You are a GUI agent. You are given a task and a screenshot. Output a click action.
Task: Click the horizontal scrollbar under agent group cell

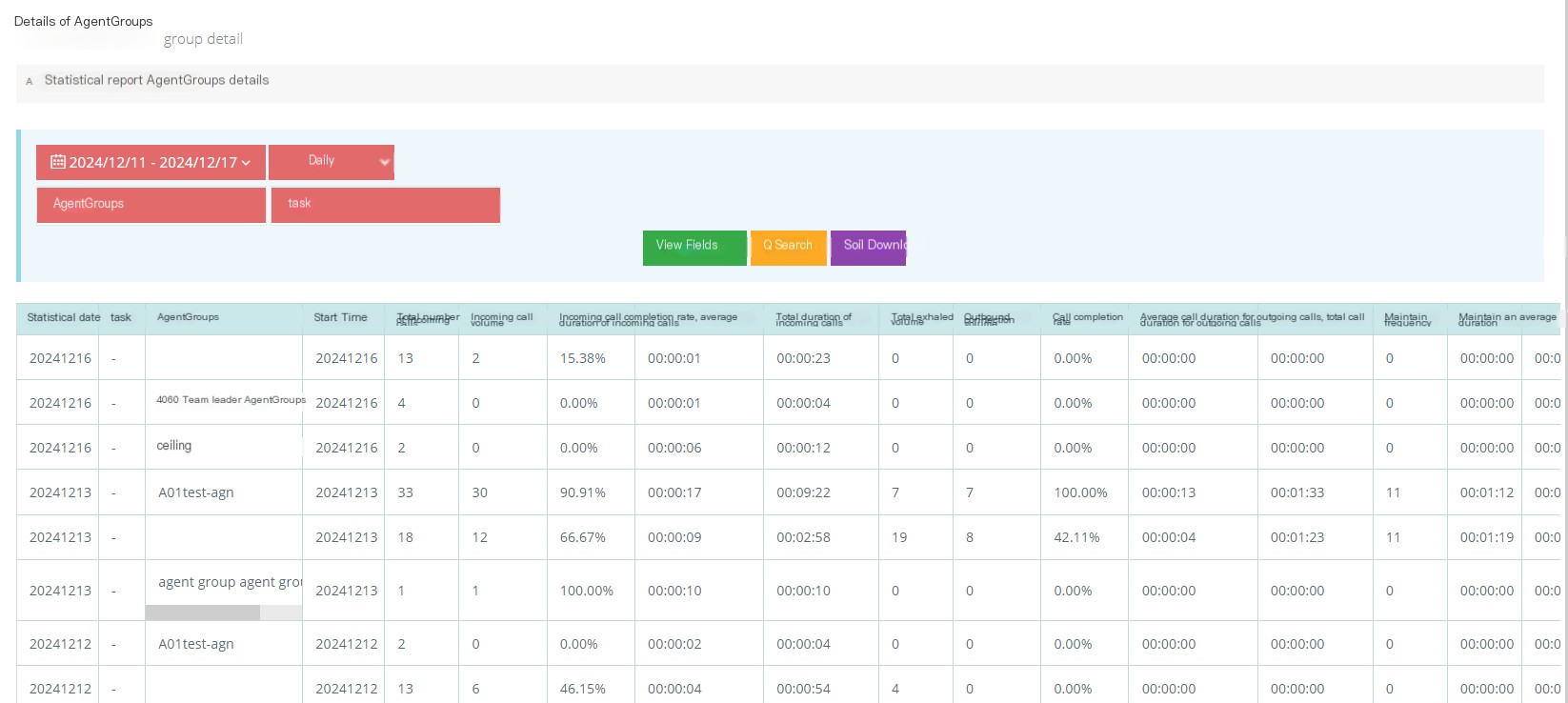pyautogui.click(x=224, y=613)
